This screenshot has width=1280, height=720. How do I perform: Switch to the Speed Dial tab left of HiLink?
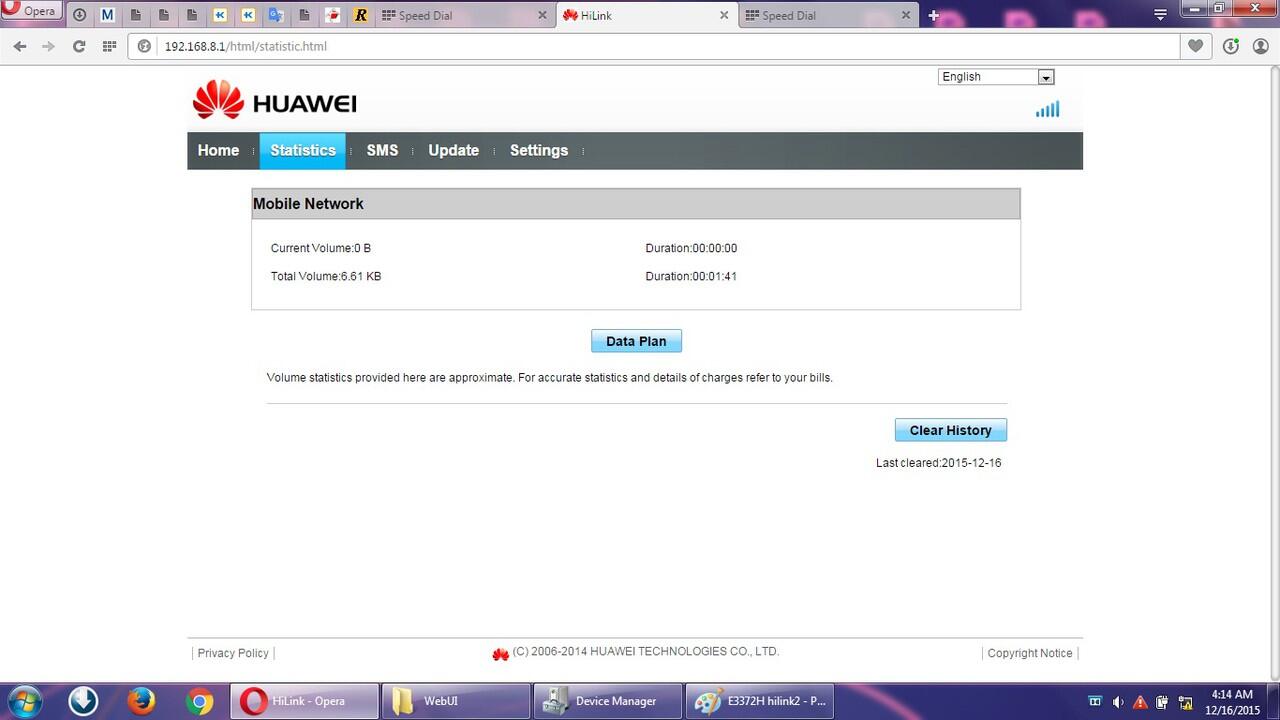tap(465, 15)
